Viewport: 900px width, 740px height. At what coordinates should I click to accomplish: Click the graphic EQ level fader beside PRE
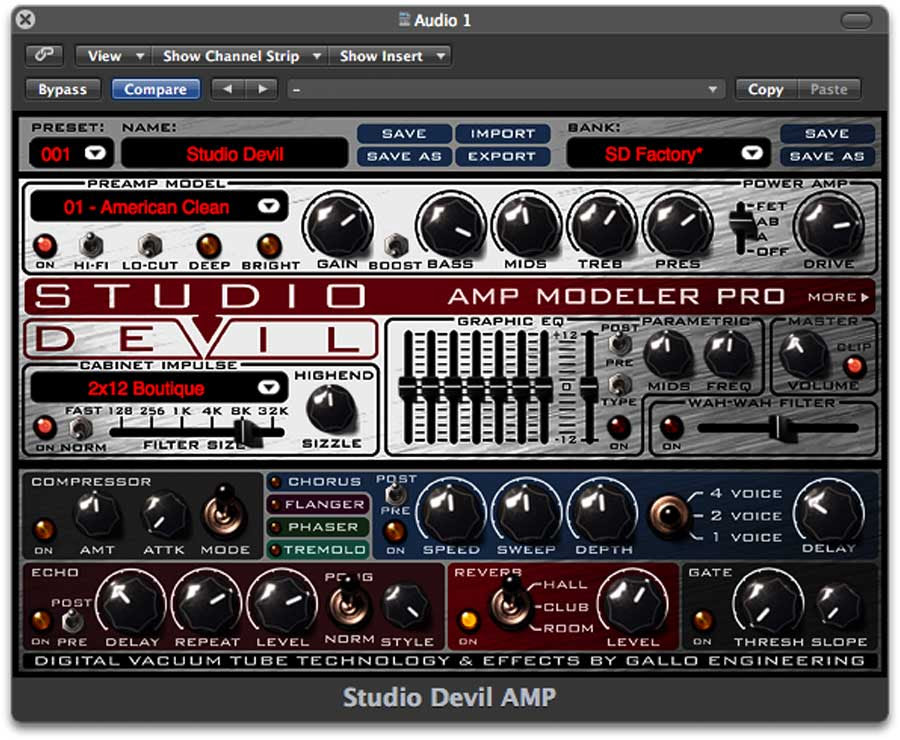point(589,389)
